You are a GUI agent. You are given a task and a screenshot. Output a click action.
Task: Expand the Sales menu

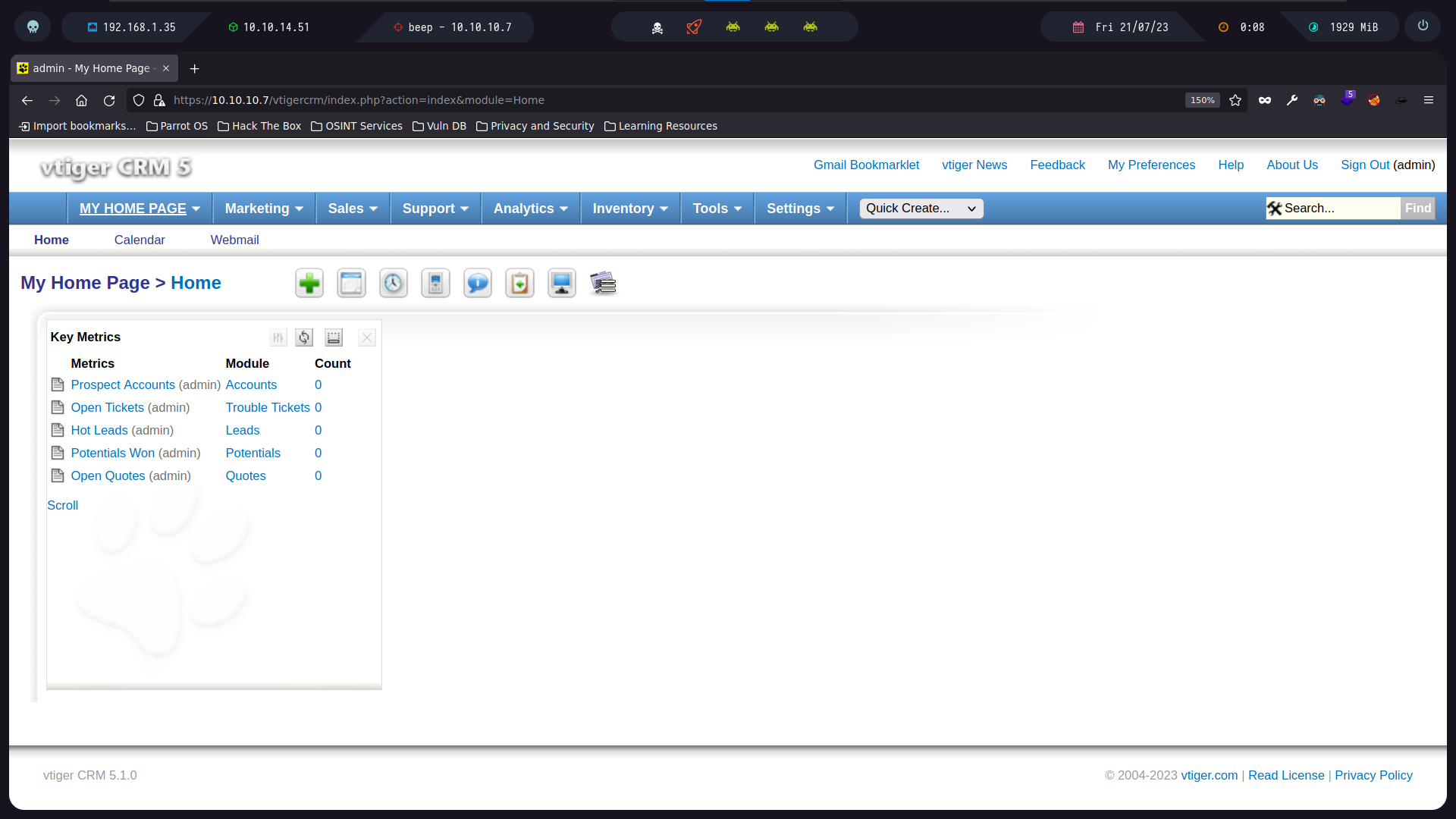coord(353,209)
